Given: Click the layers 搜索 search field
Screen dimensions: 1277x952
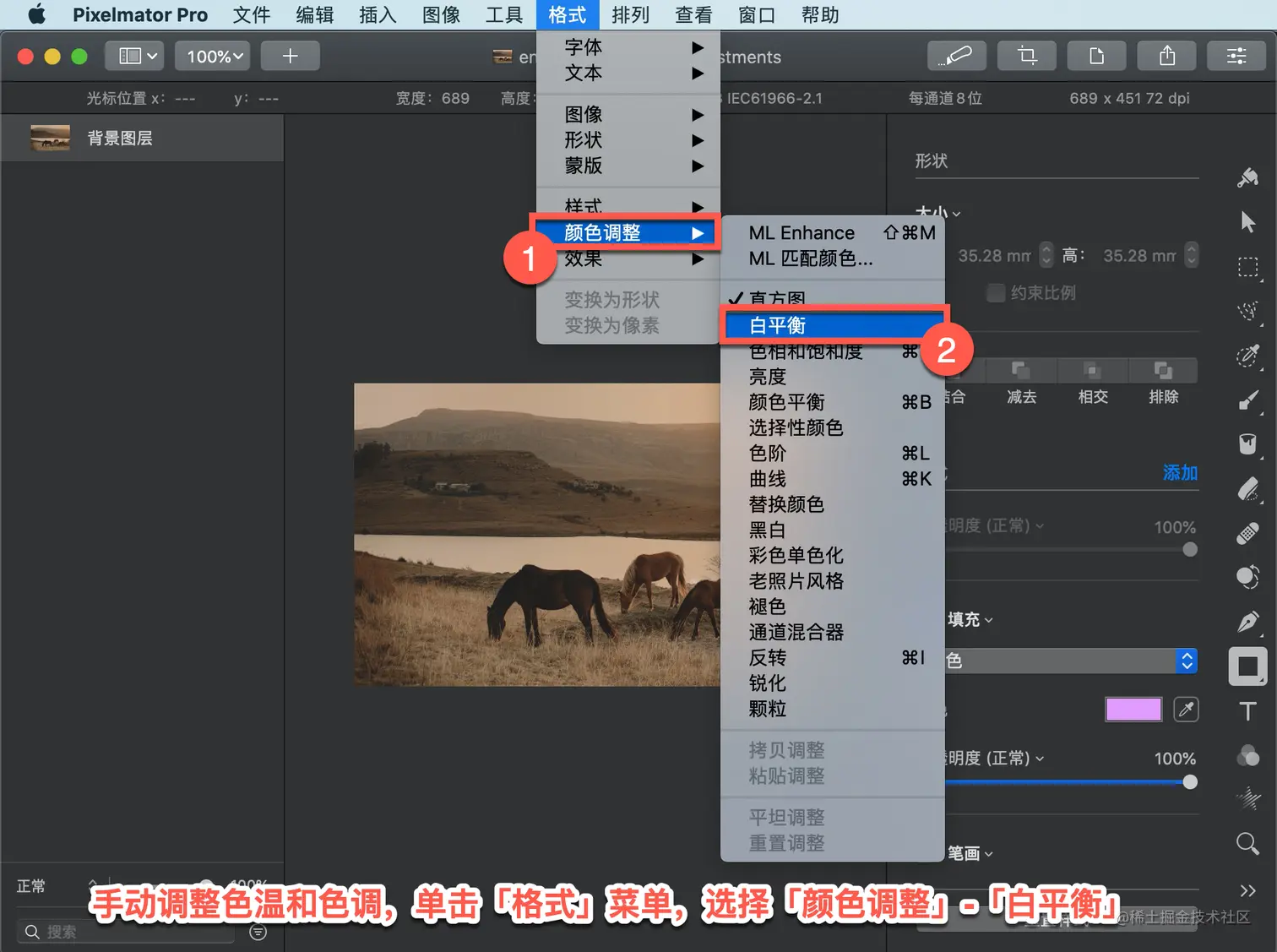Looking at the screenshot, I should pos(127,932).
